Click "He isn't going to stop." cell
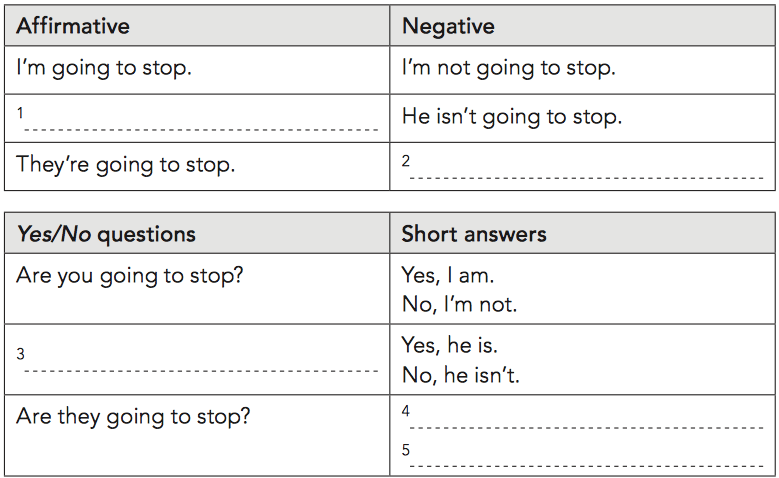Screen dimensions: 779x478 pyautogui.click(x=512, y=117)
